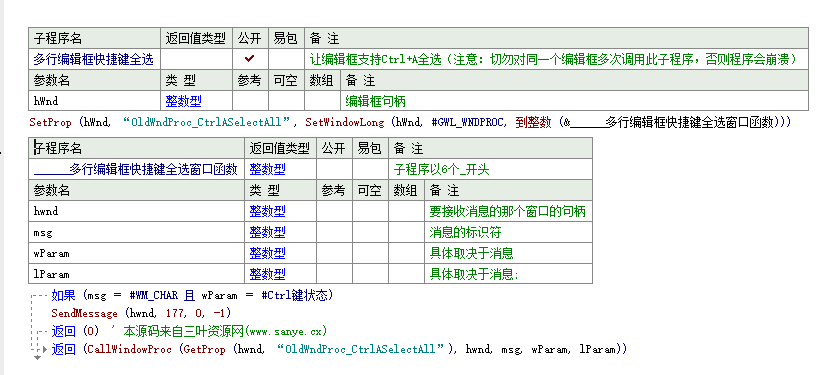Select the hWnd parameter in the first subroutine
This screenshot has width=820, height=375.
point(46,101)
